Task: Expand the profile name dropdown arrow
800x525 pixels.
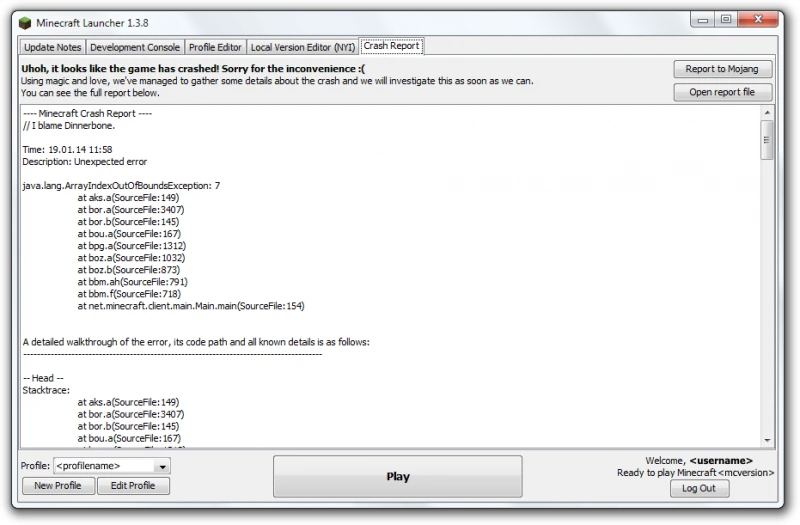Action: pyautogui.click(x=162, y=466)
